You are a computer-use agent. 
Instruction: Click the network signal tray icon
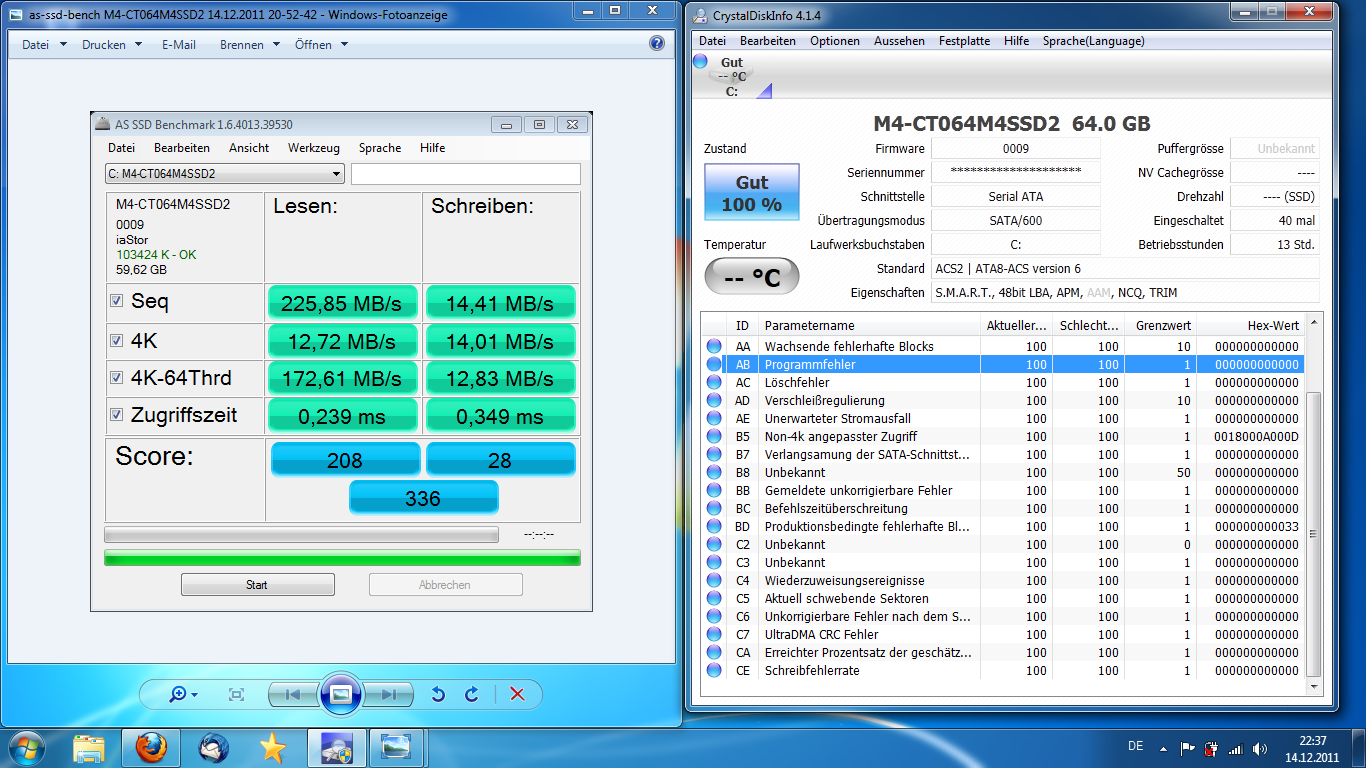click(x=1236, y=748)
